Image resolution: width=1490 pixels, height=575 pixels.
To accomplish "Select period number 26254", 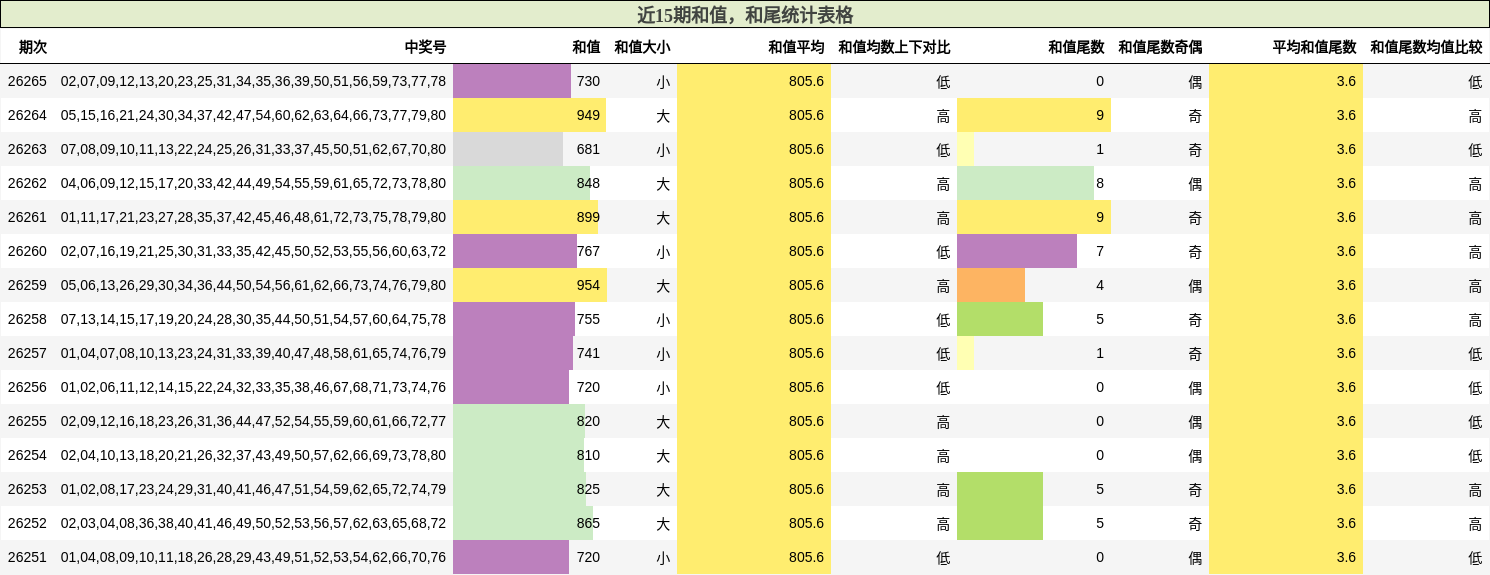I will click(x=27, y=455).
